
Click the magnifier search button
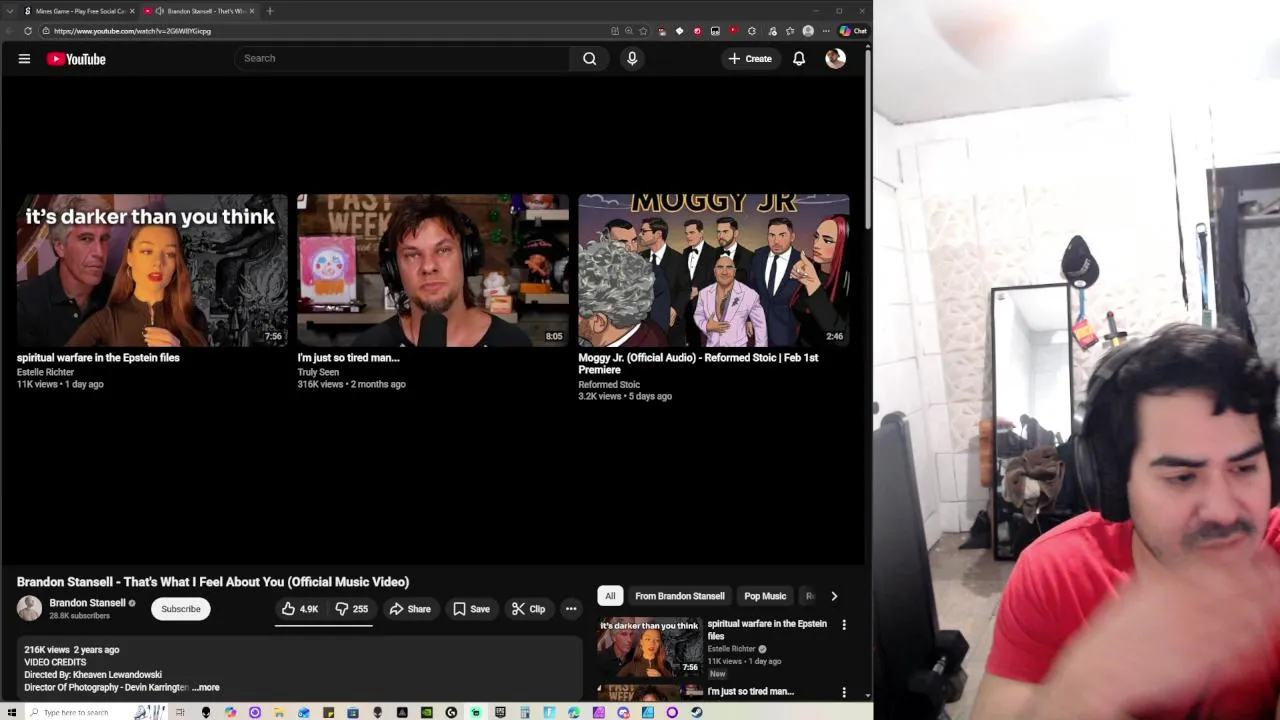pyautogui.click(x=590, y=58)
